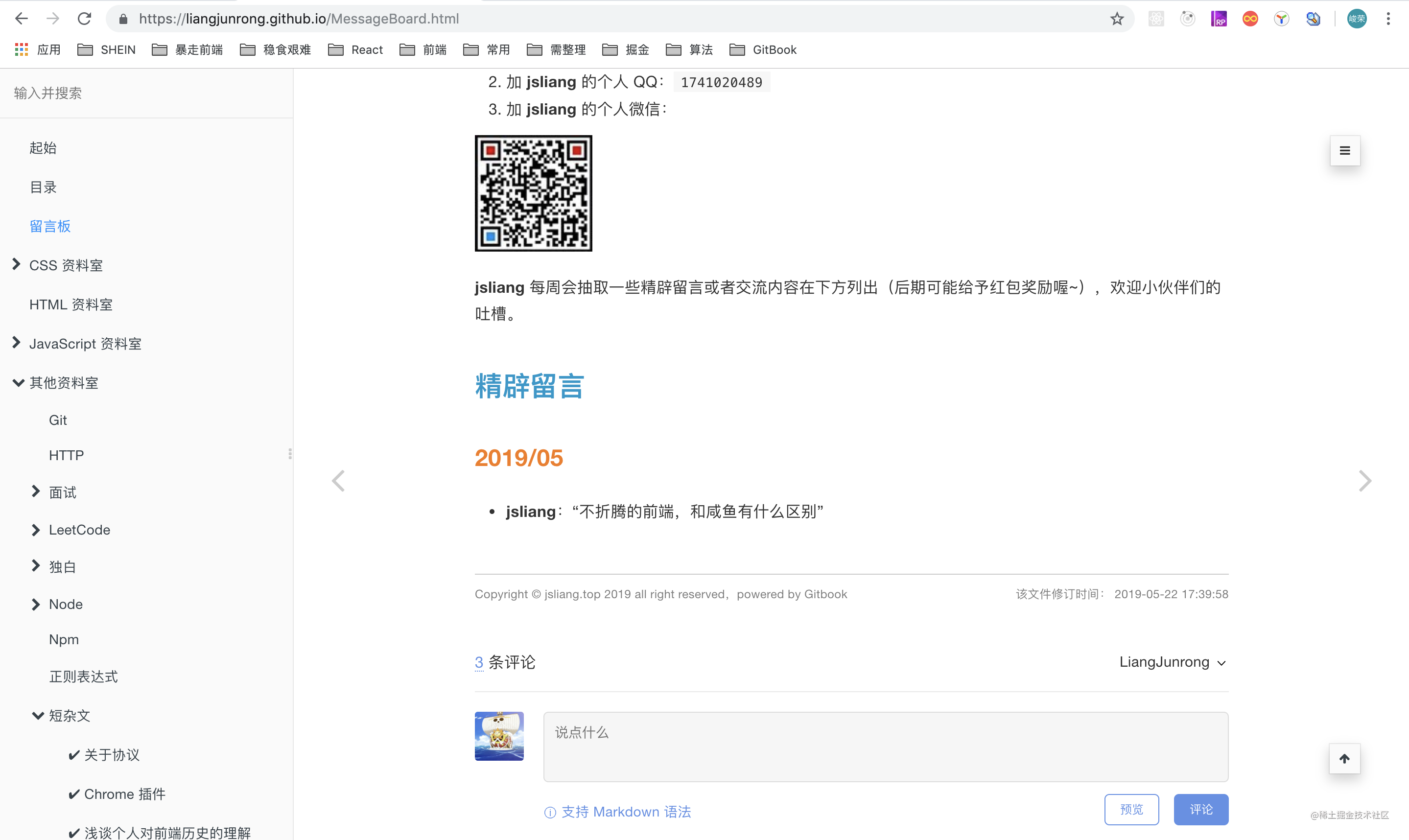Click the sidebar resize handle dots
This screenshot has height=840, width=1409.
(x=290, y=454)
